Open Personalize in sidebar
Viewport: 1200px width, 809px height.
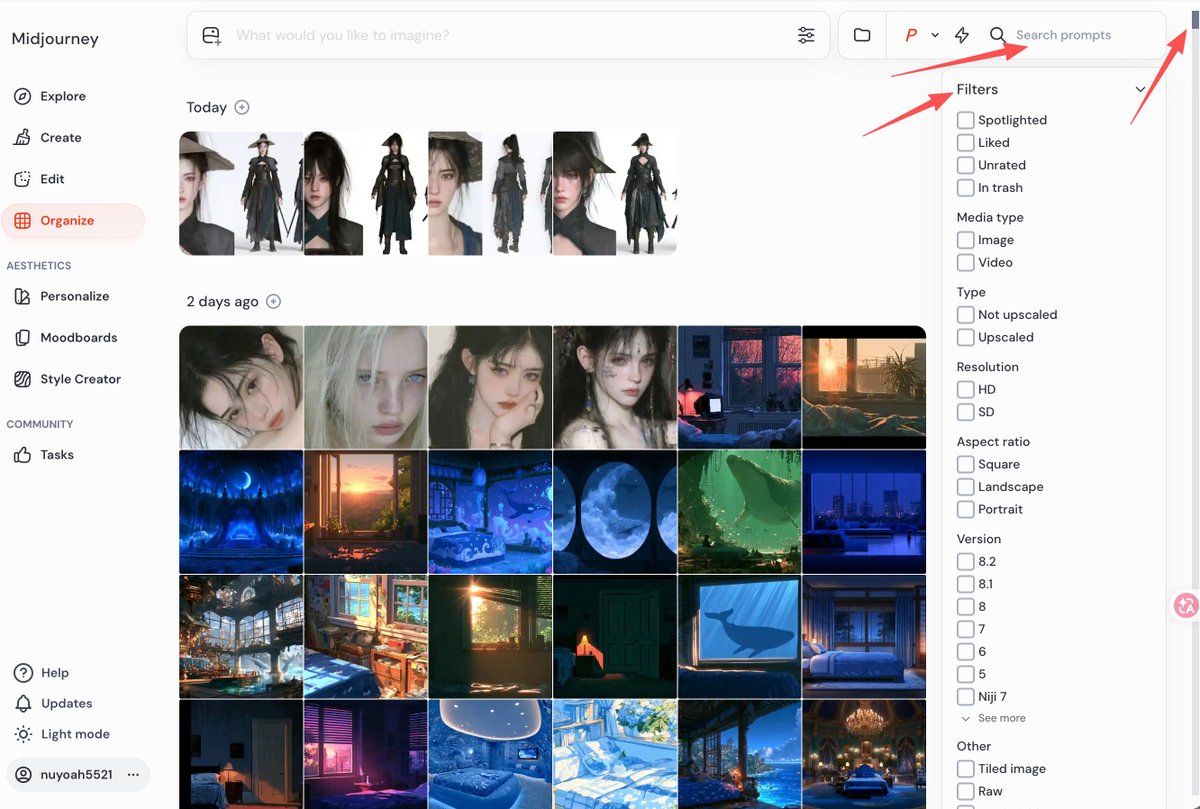click(61, 296)
